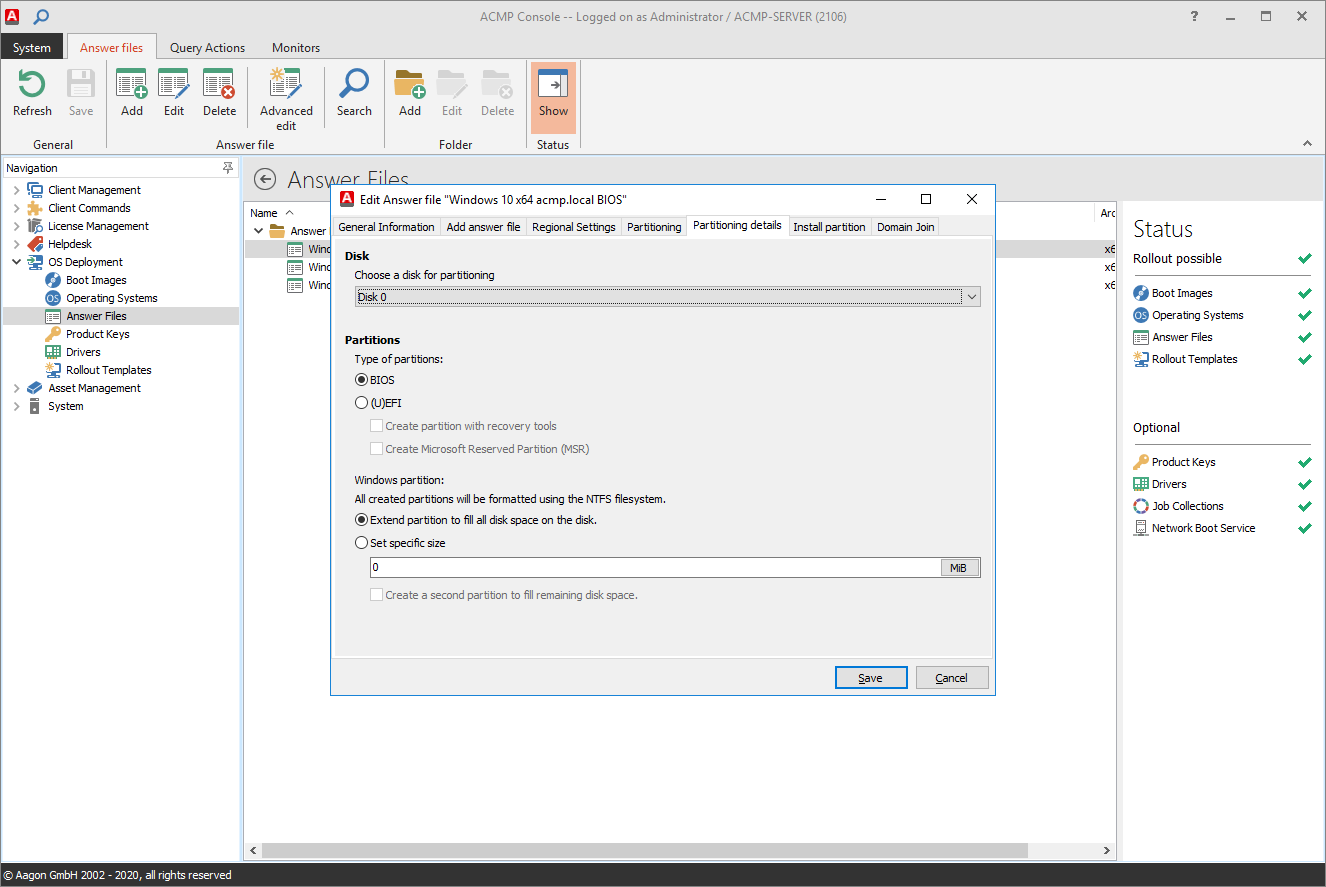The width and height of the screenshot is (1326, 887).
Task: Expand Client Commands in the navigation tree
Action: (16, 208)
